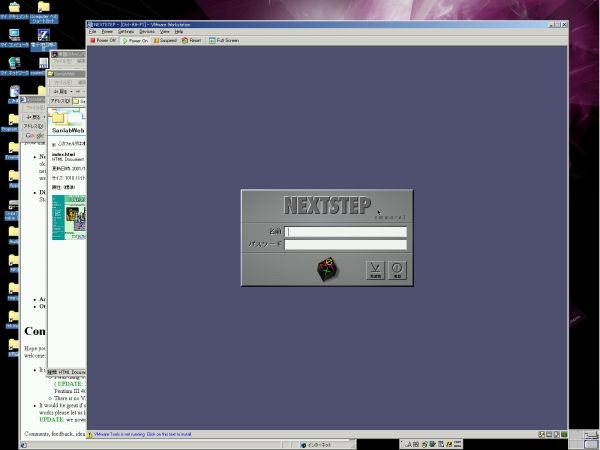Viewport: 600px width, 450px height.
Task: Open the Devices menu in VMware
Action: pyautogui.click(x=147, y=32)
